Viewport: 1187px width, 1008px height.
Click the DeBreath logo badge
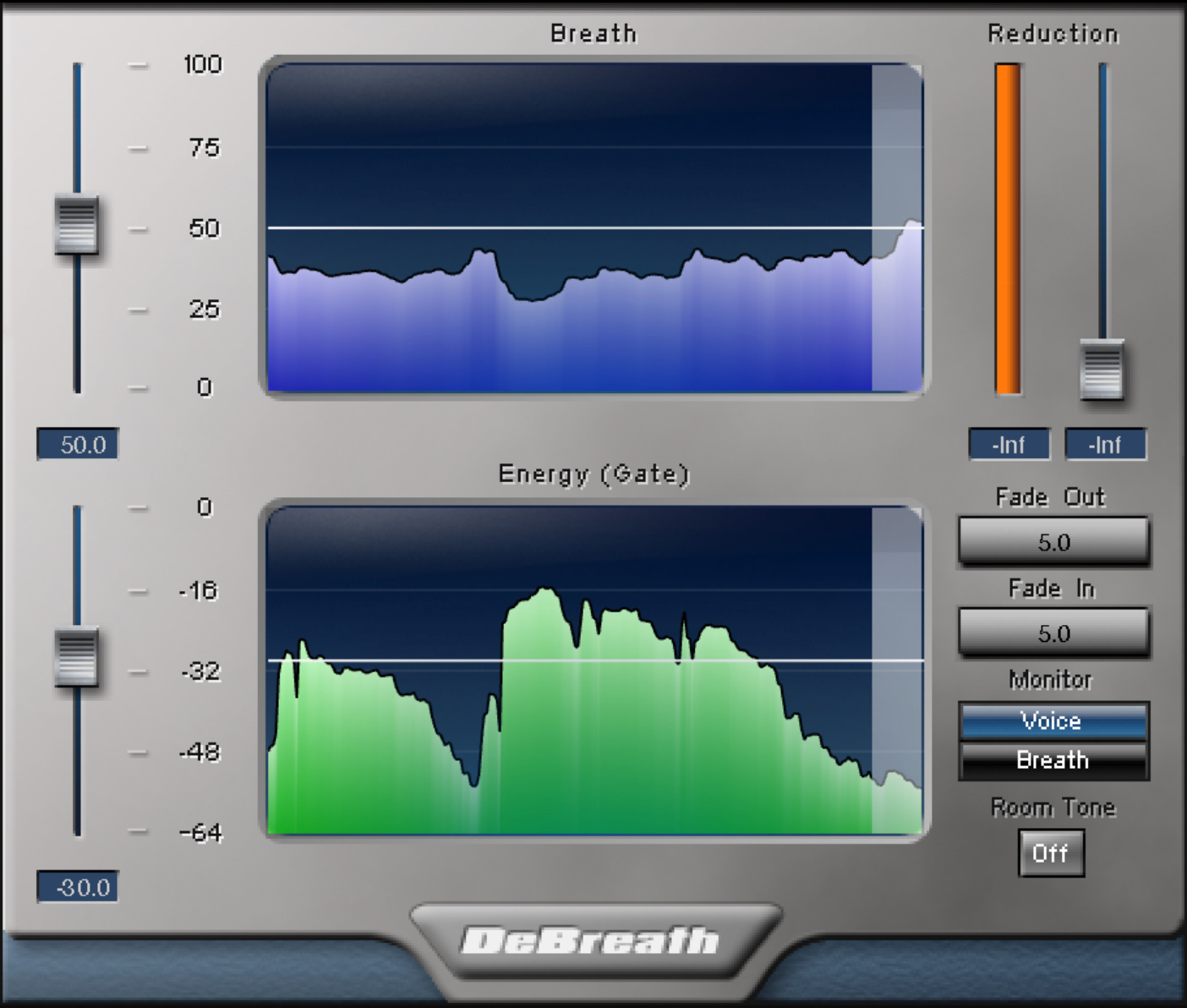tap(592, 941)
